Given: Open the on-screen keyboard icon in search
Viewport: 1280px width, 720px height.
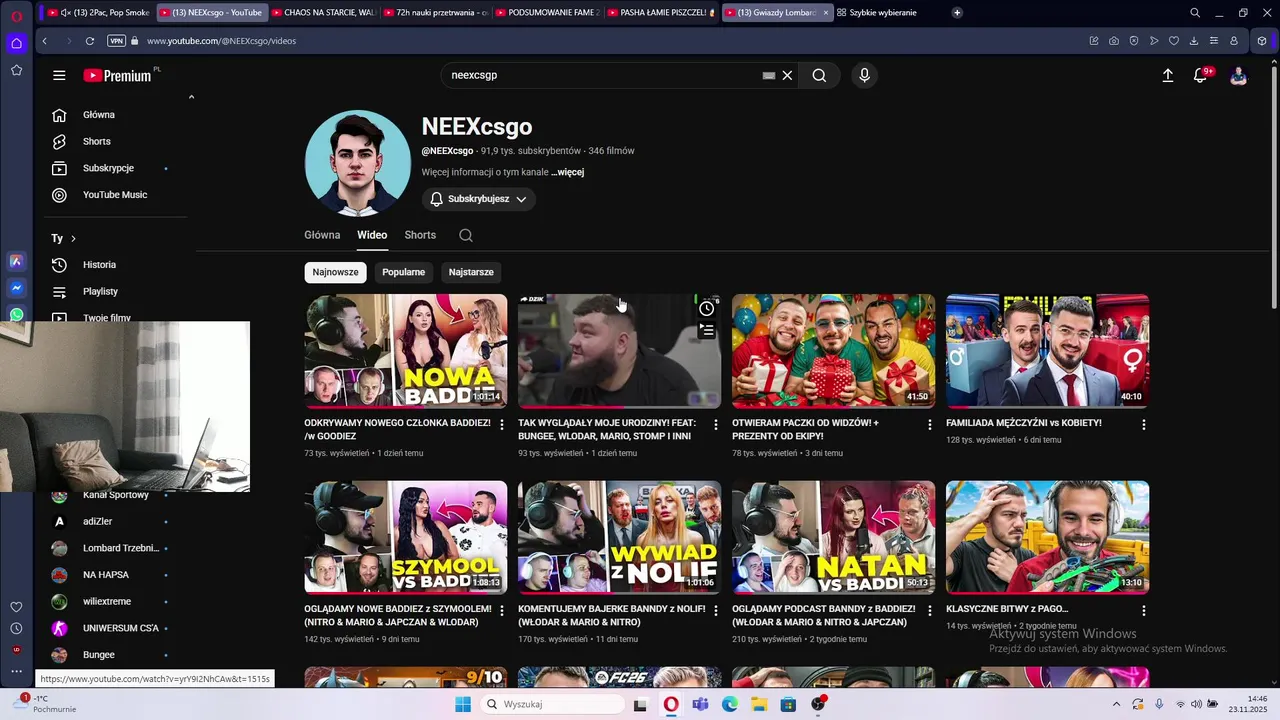Looking at the screenshot, I should [x=769, y=75].
